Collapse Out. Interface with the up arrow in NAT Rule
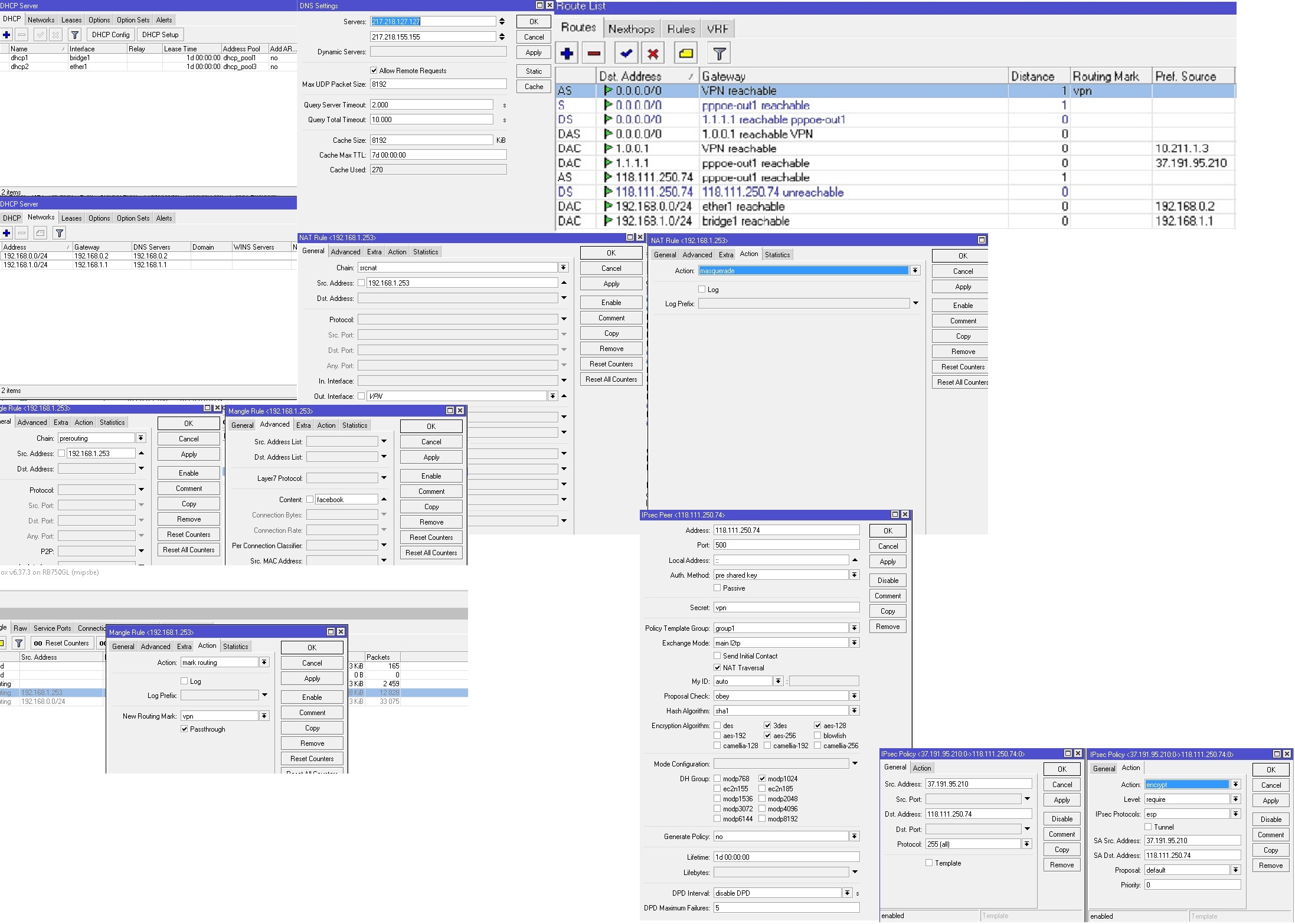Viewport: 1295px width, 924px height. point(564,396)
